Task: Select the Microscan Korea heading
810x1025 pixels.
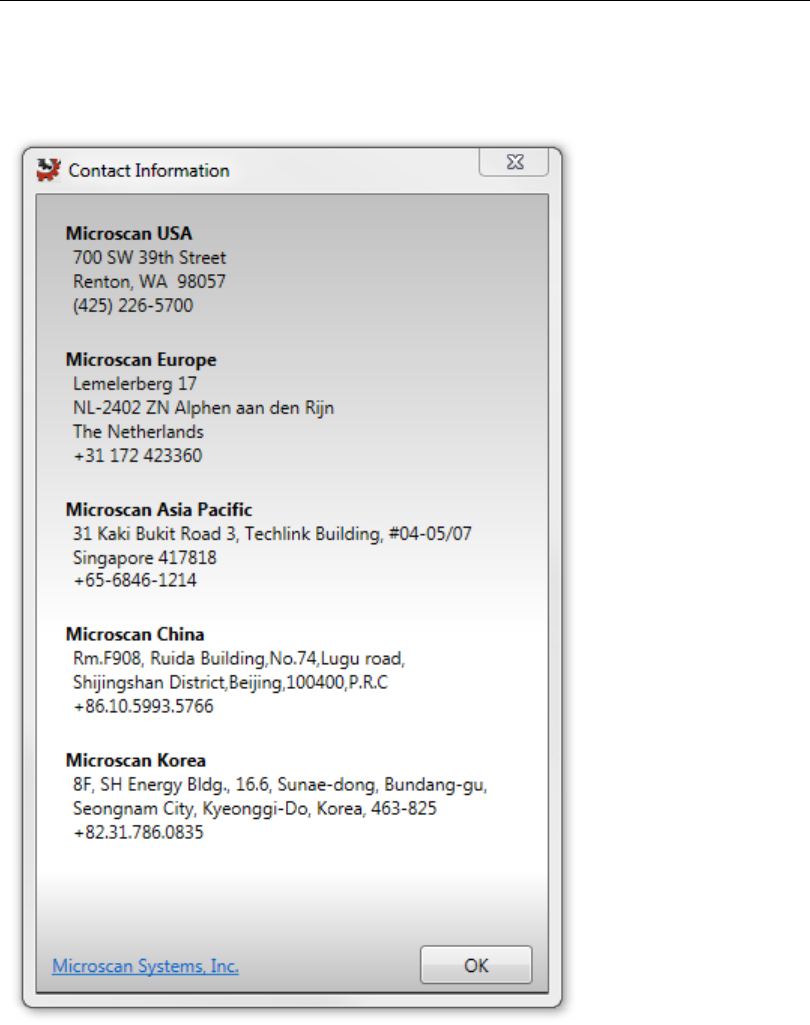Action: [x=136, y=761]
